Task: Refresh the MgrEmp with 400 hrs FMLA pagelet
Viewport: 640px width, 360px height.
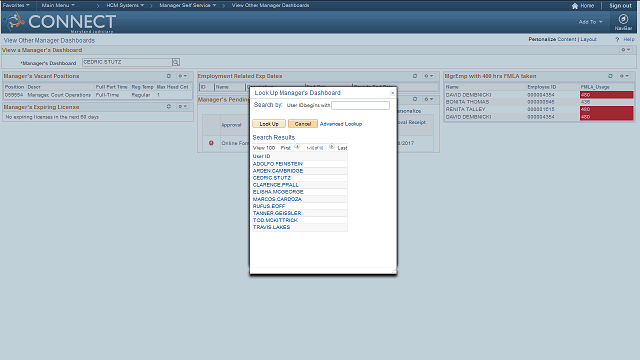Action: 610,76
